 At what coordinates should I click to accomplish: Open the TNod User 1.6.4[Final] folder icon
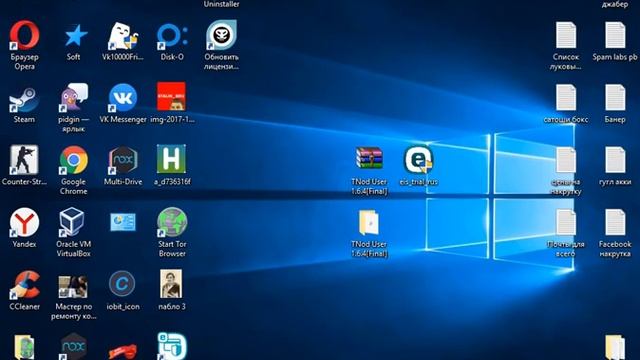click(x=369, y=222)
